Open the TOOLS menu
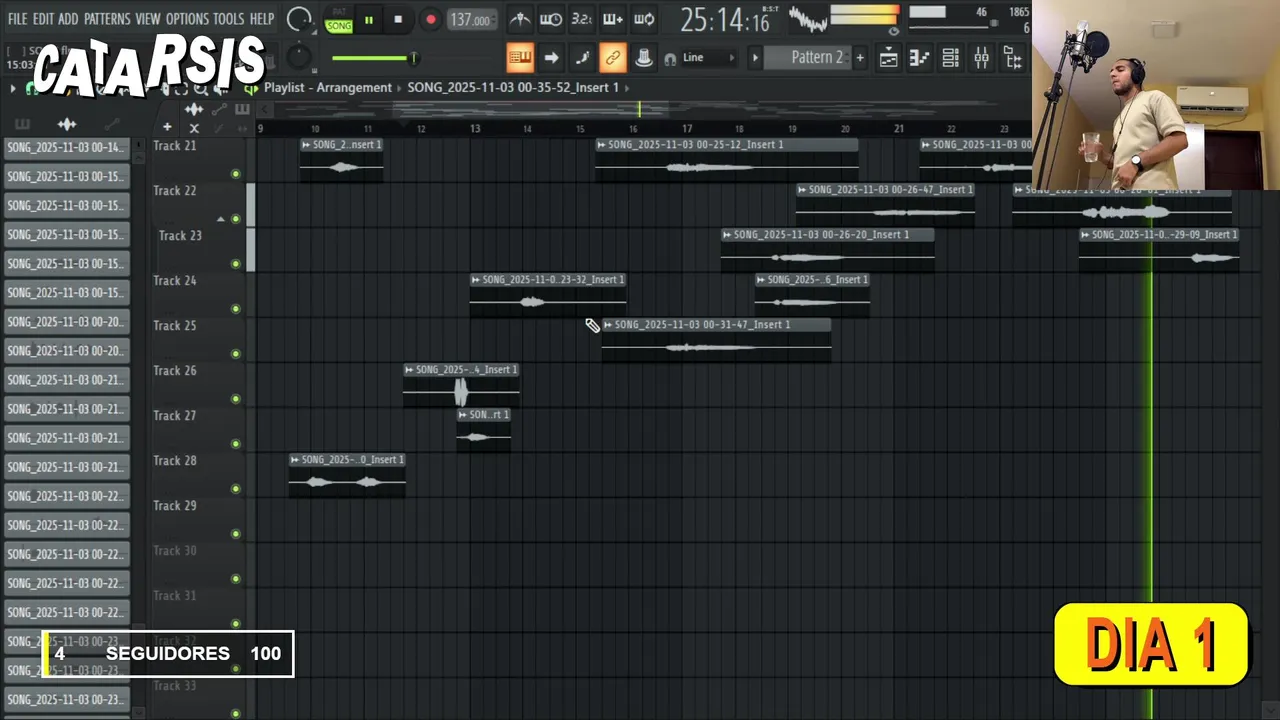This screenshot has height=720, width=1280. (x=229, y=19)
